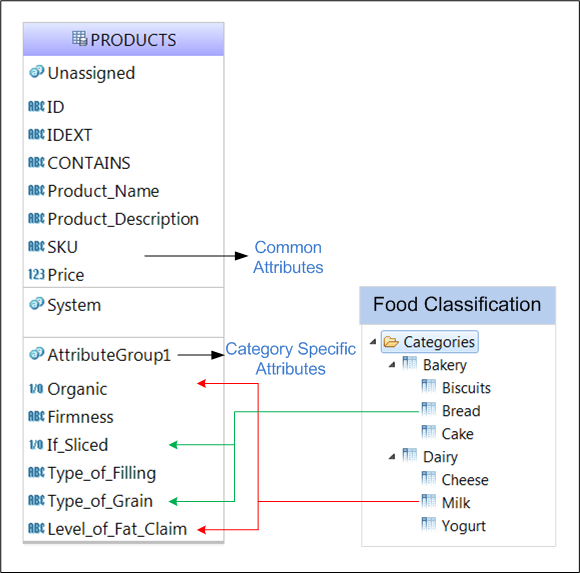Screen dimensions: 580x573
Task: Click the boolean 1/0 icon beside Organic
Action: coord(36,389)
